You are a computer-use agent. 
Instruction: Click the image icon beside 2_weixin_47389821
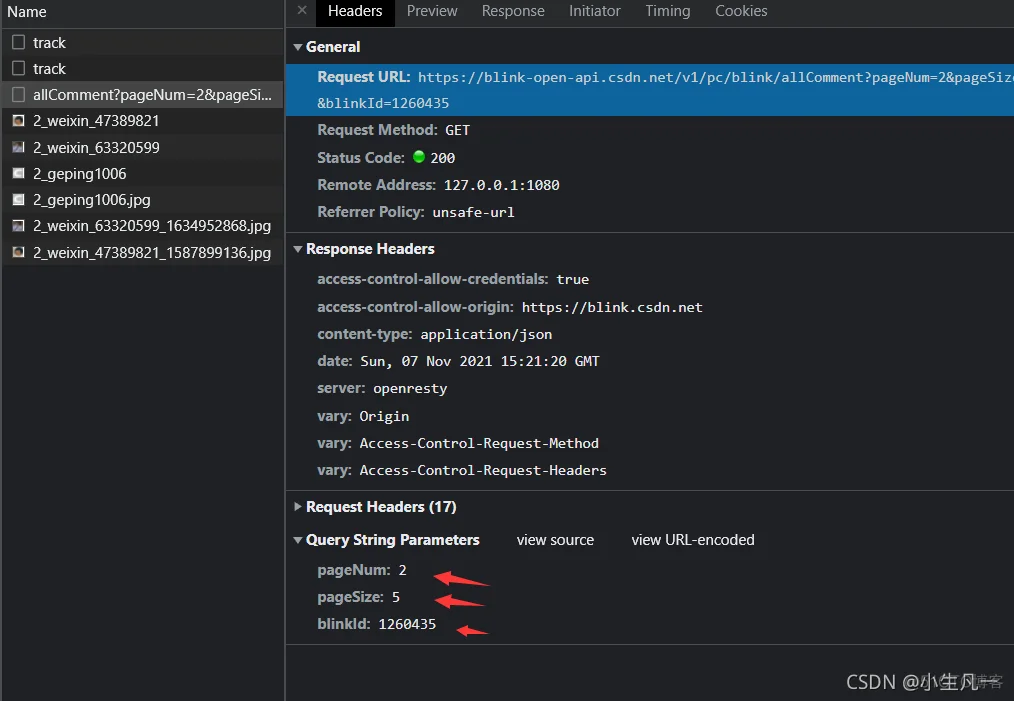[19, 121]
